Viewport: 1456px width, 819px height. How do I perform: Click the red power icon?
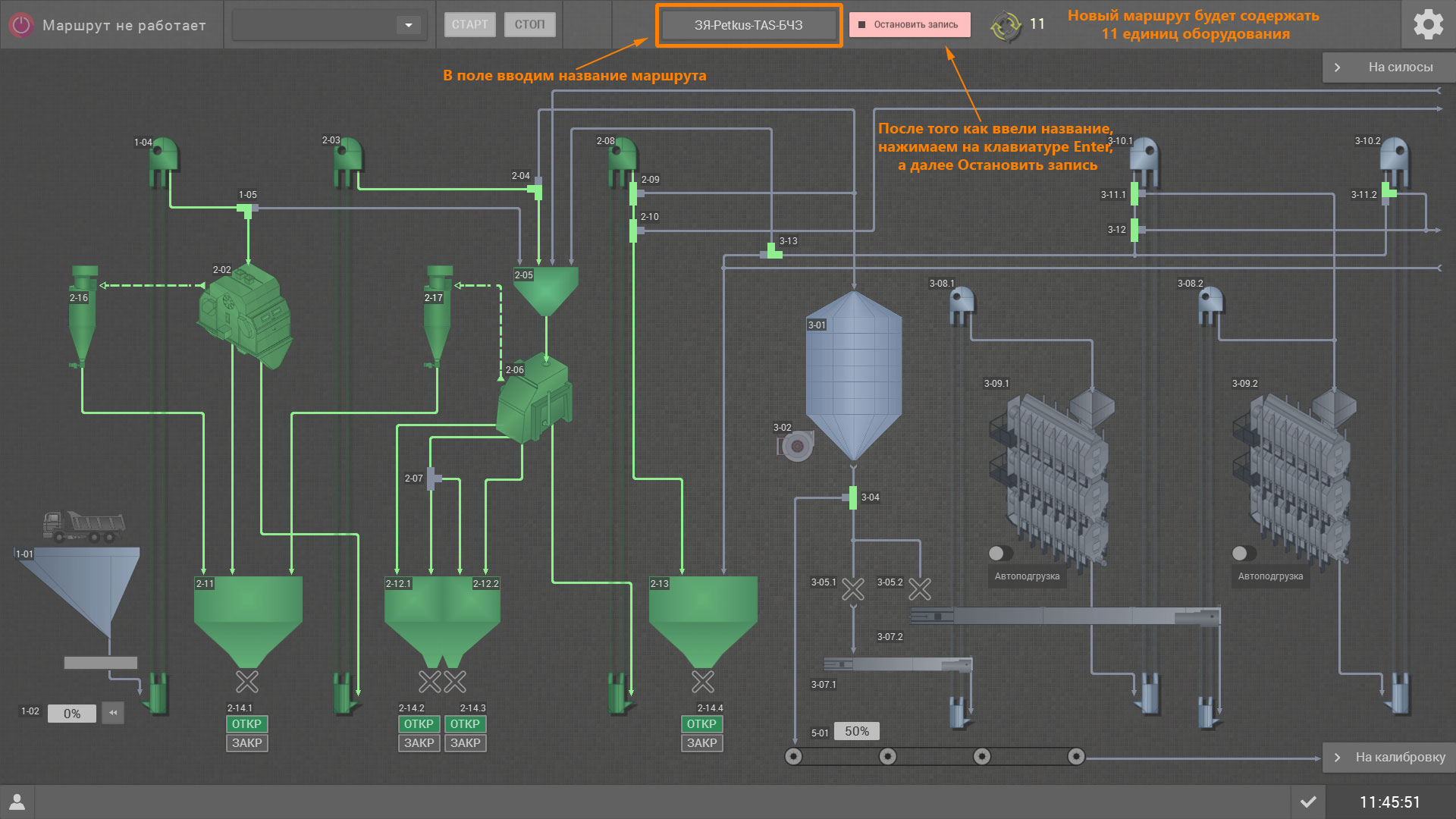tap(21, 25)
